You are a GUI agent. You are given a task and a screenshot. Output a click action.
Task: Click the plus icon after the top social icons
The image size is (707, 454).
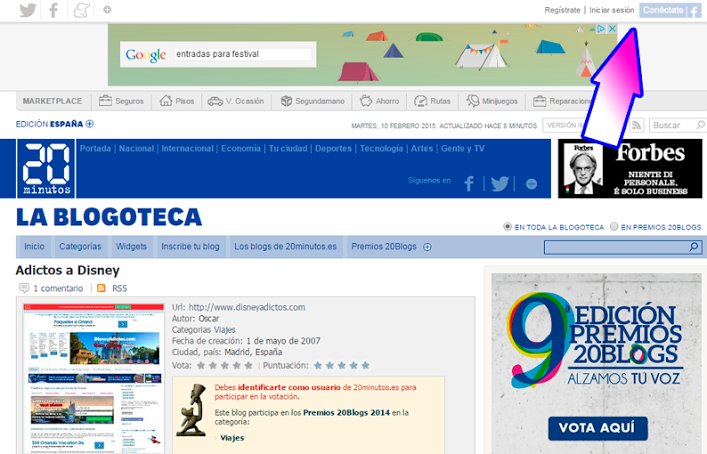pyautogui.click(x=107, y=9)
